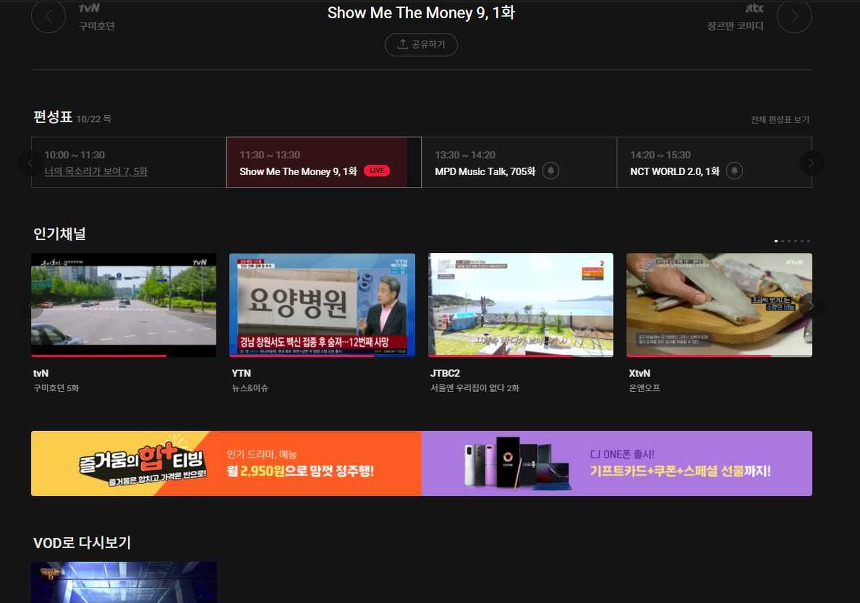Select Show Me The Money 9 live slot

point(324,162)
